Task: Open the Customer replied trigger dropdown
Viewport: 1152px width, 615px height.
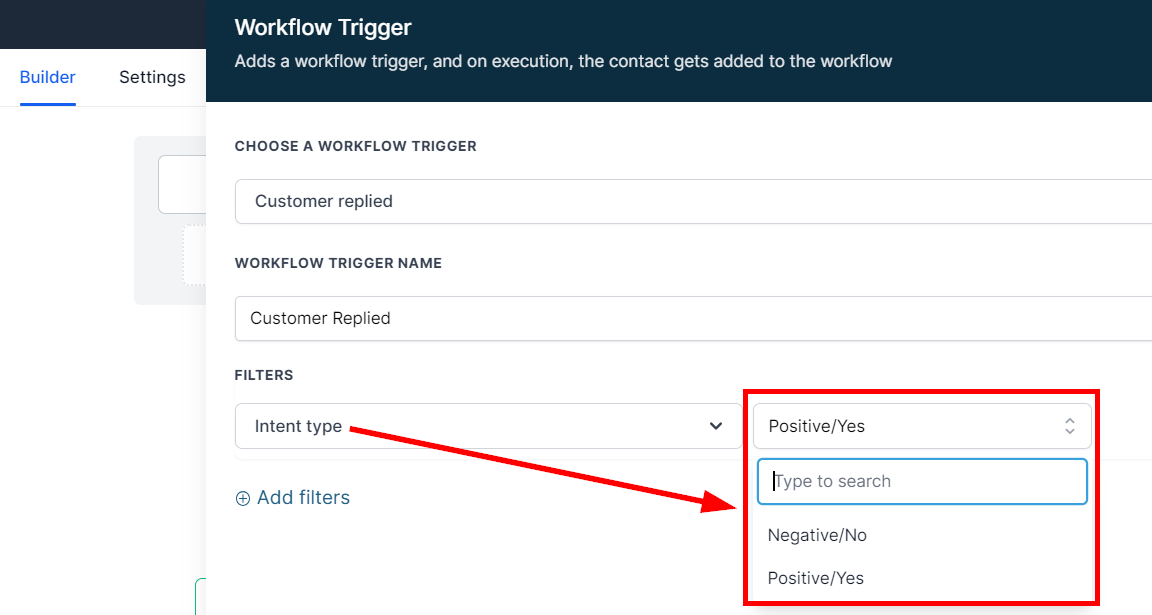Action: pos(692,201)
